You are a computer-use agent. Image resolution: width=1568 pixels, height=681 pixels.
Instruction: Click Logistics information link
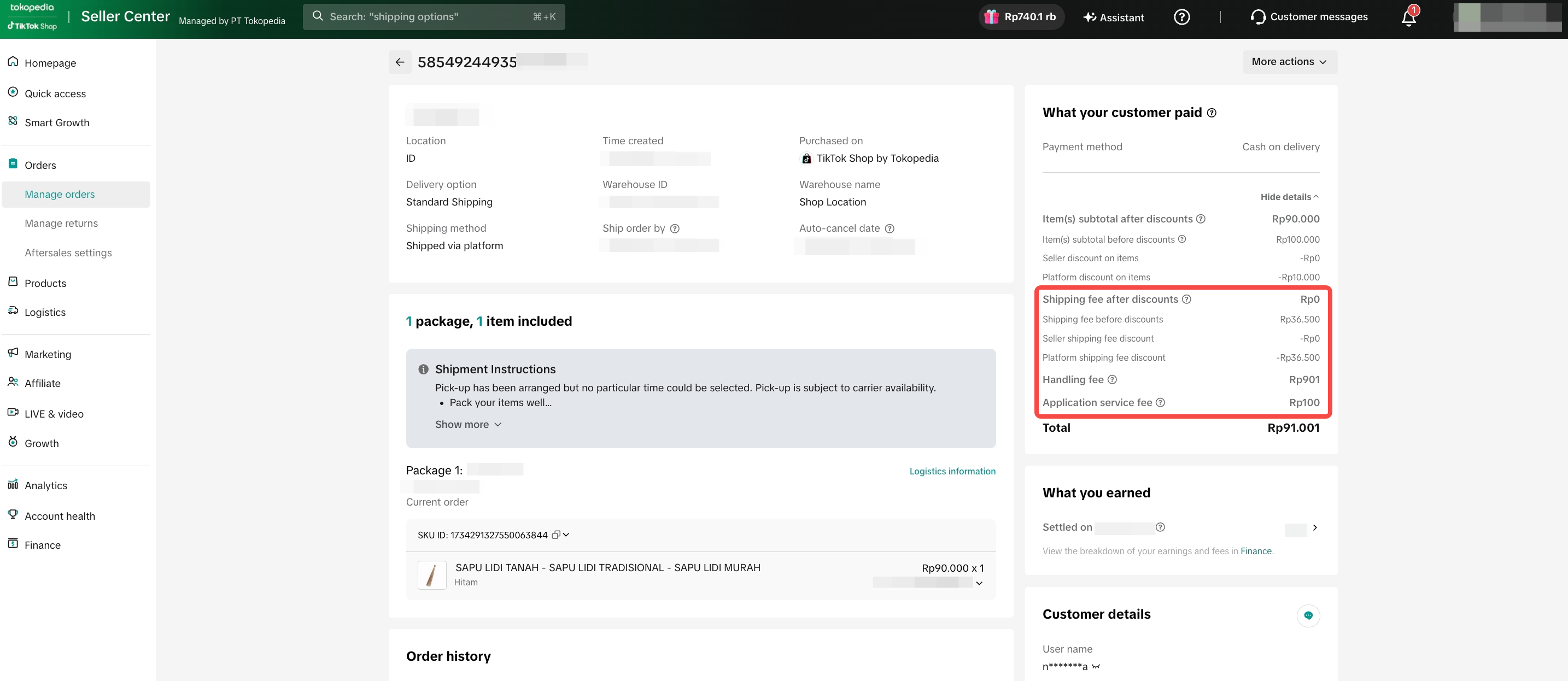click(x=952, y=472)
